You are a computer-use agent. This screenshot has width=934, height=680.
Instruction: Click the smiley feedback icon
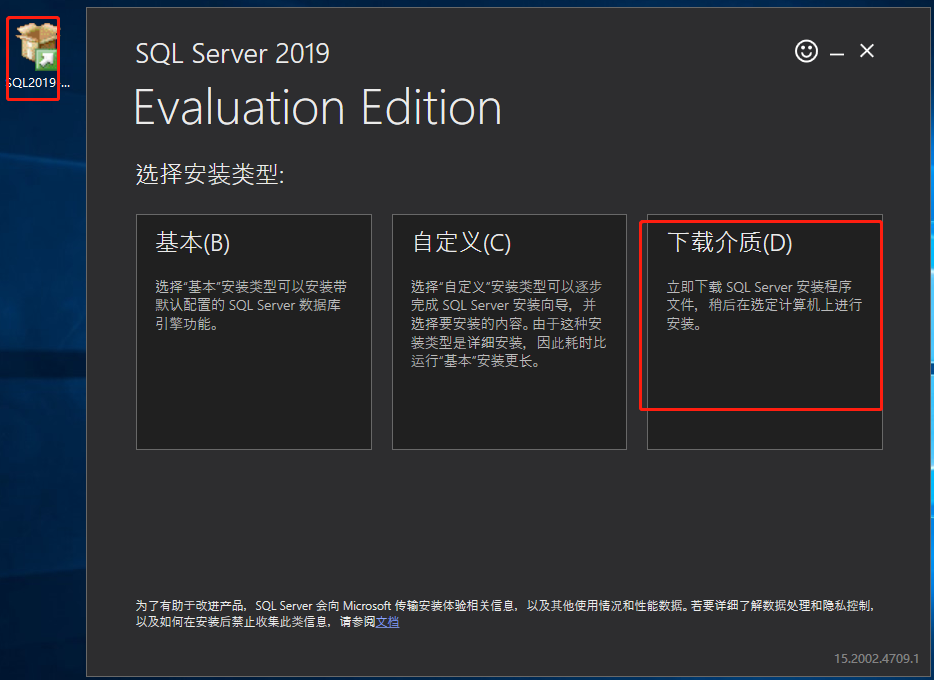click(x=806, y=51)
